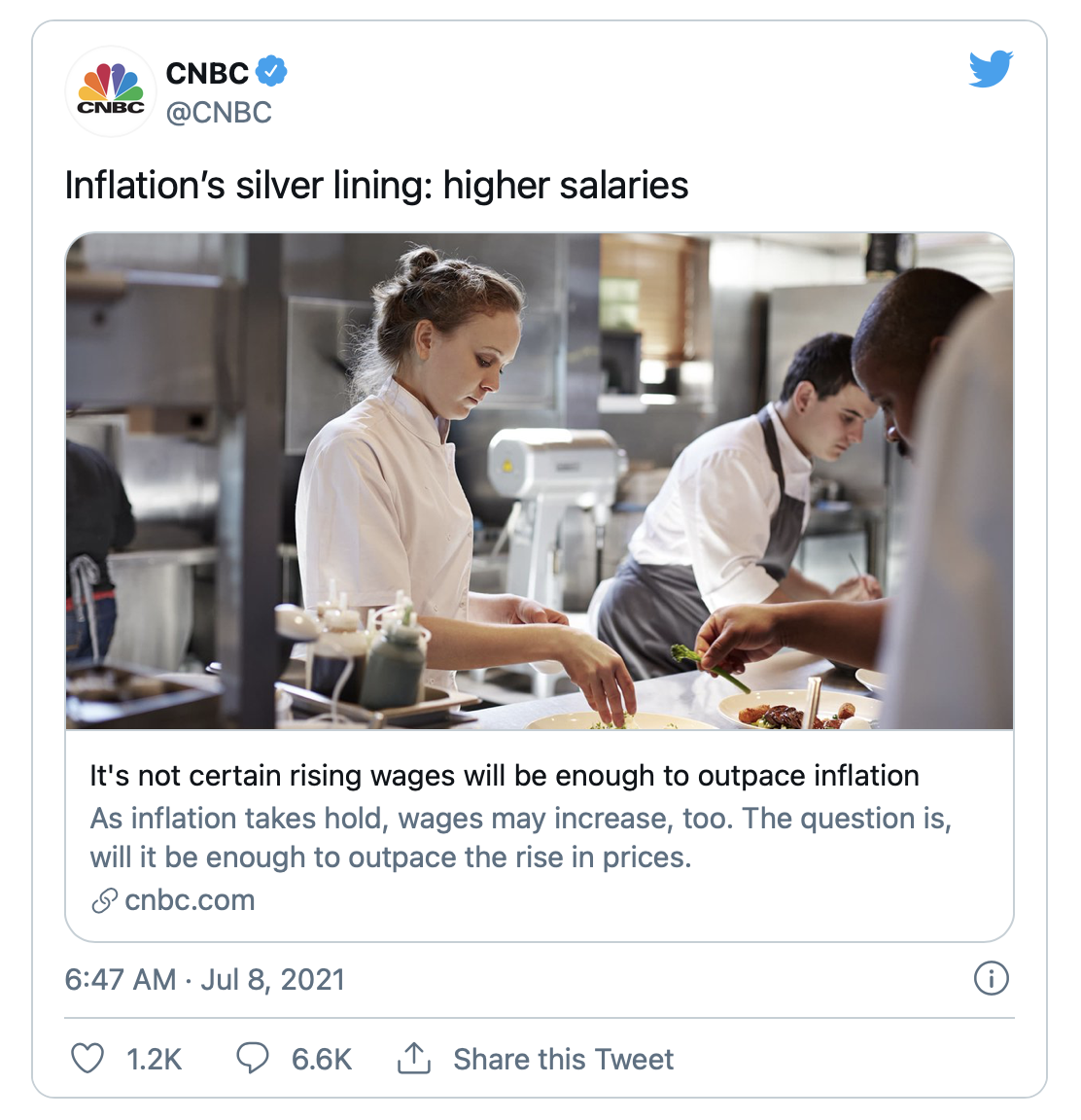The height and width of the screenshot is (1120, 1081).
Task: Like the tweet with the heart icon
Action: point(87,1058)
